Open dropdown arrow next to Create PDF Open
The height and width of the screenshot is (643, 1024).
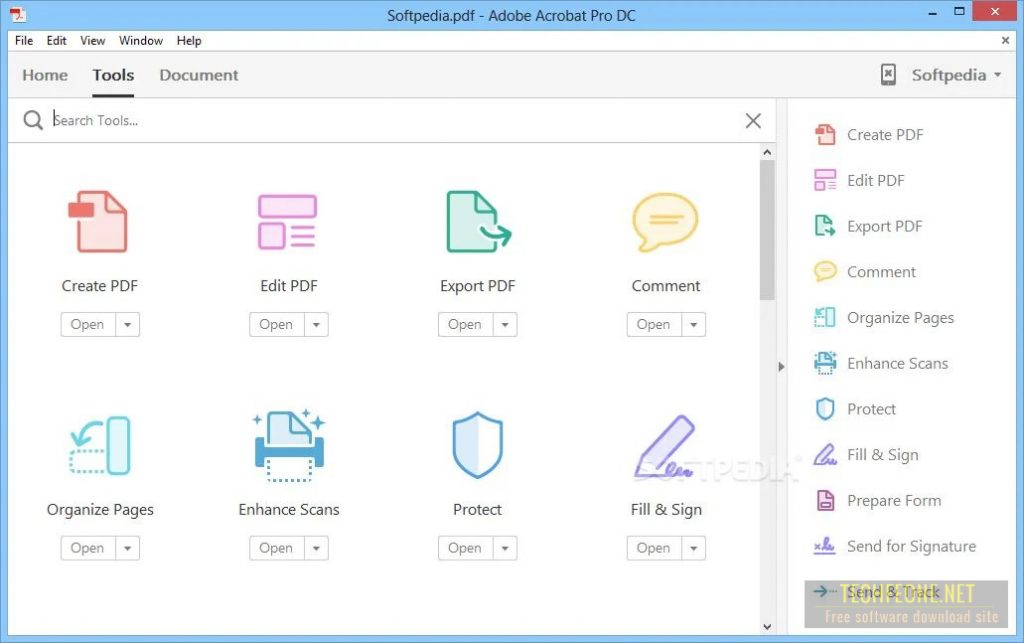[127, 324]
